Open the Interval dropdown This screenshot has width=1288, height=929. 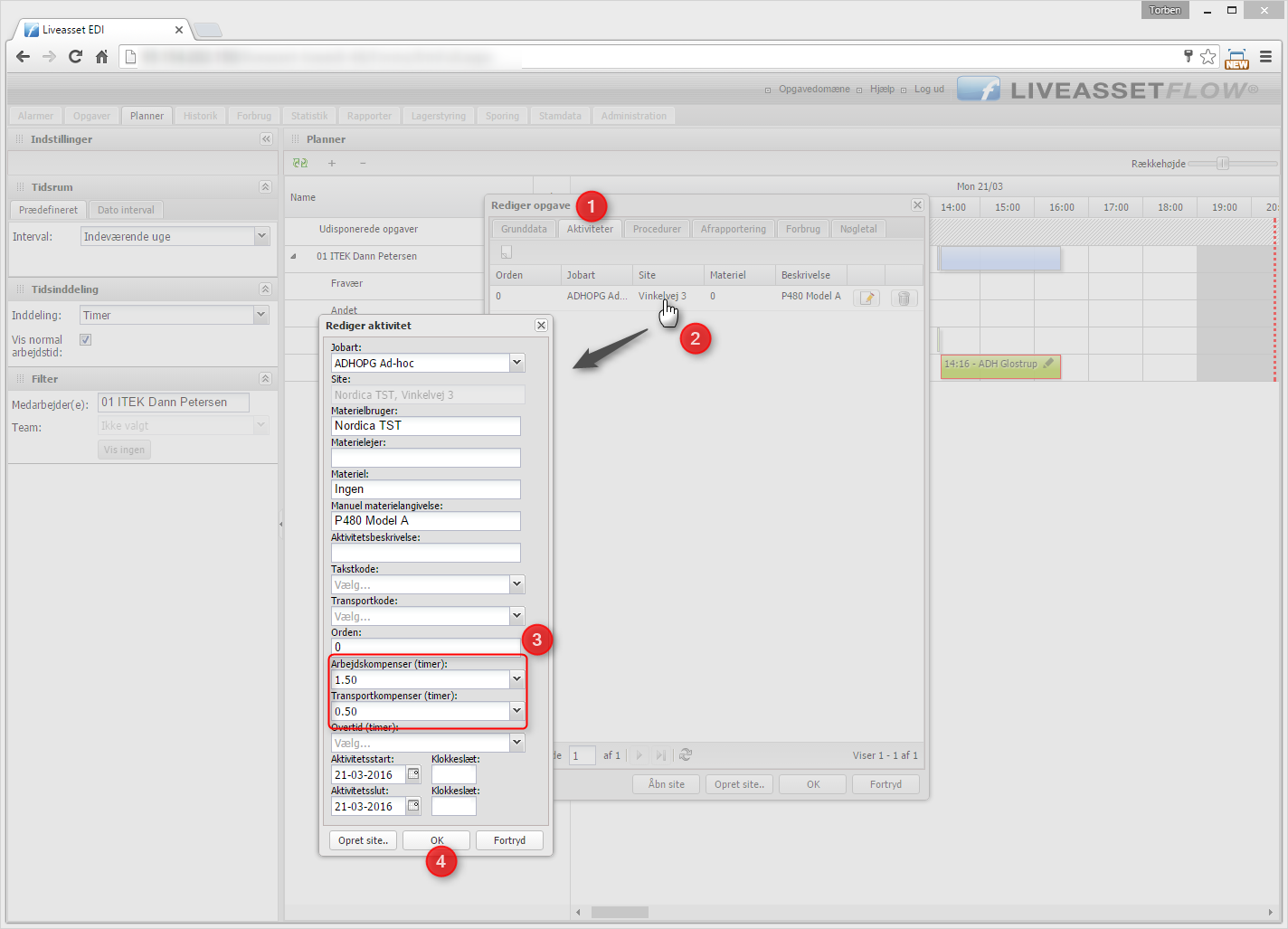[x=261, y=236]
